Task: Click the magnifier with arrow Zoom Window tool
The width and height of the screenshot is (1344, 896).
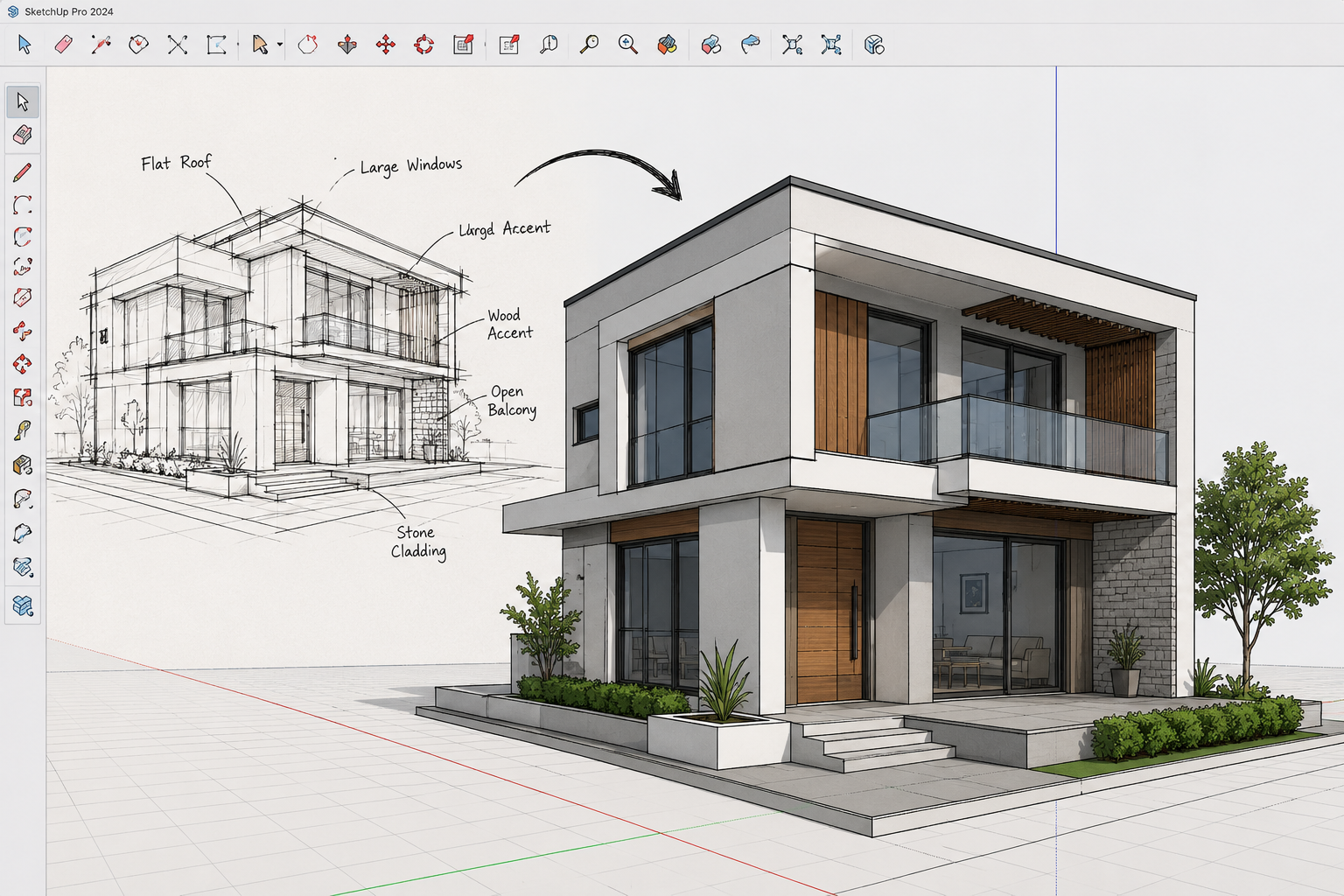Action: point(627,45)
